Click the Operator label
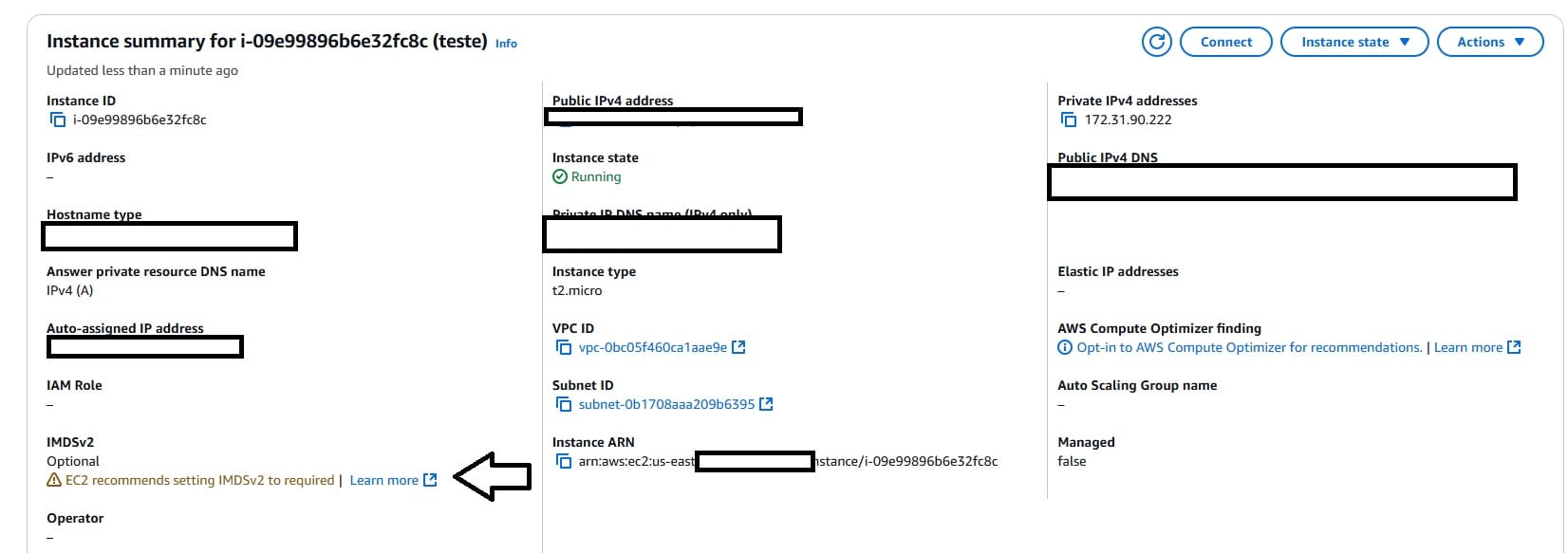 click(75, 518)
